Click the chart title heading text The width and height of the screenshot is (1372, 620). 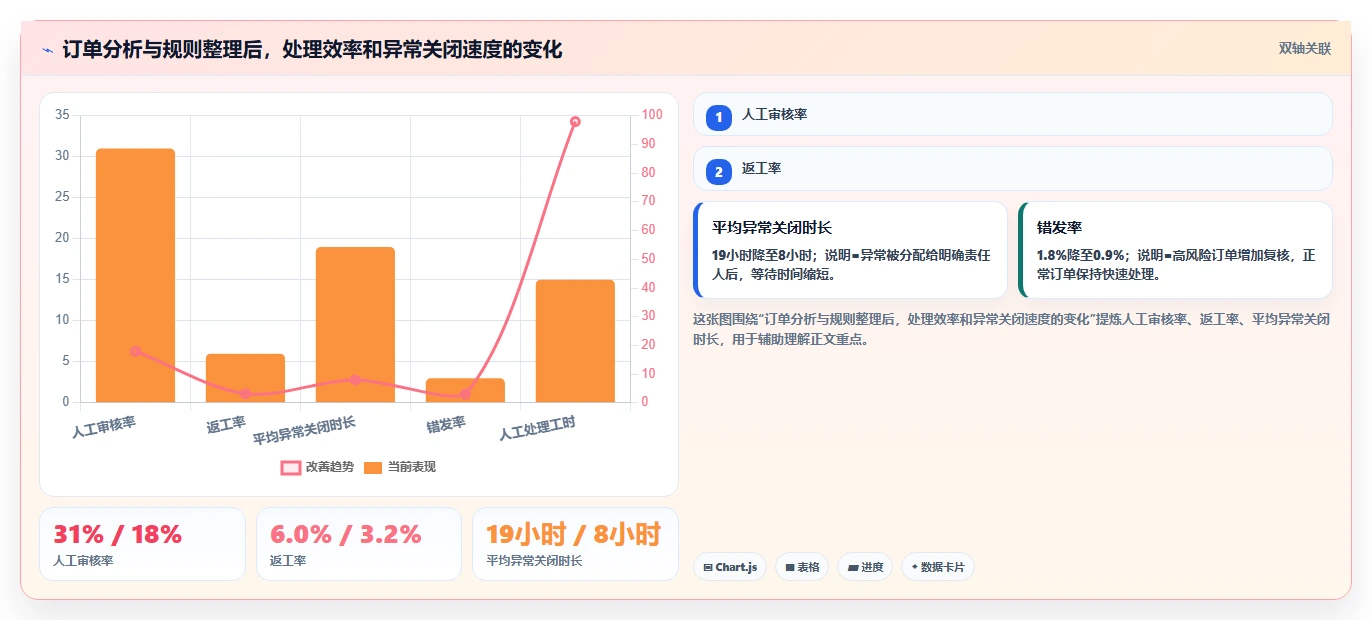click(x=312, y=50)
